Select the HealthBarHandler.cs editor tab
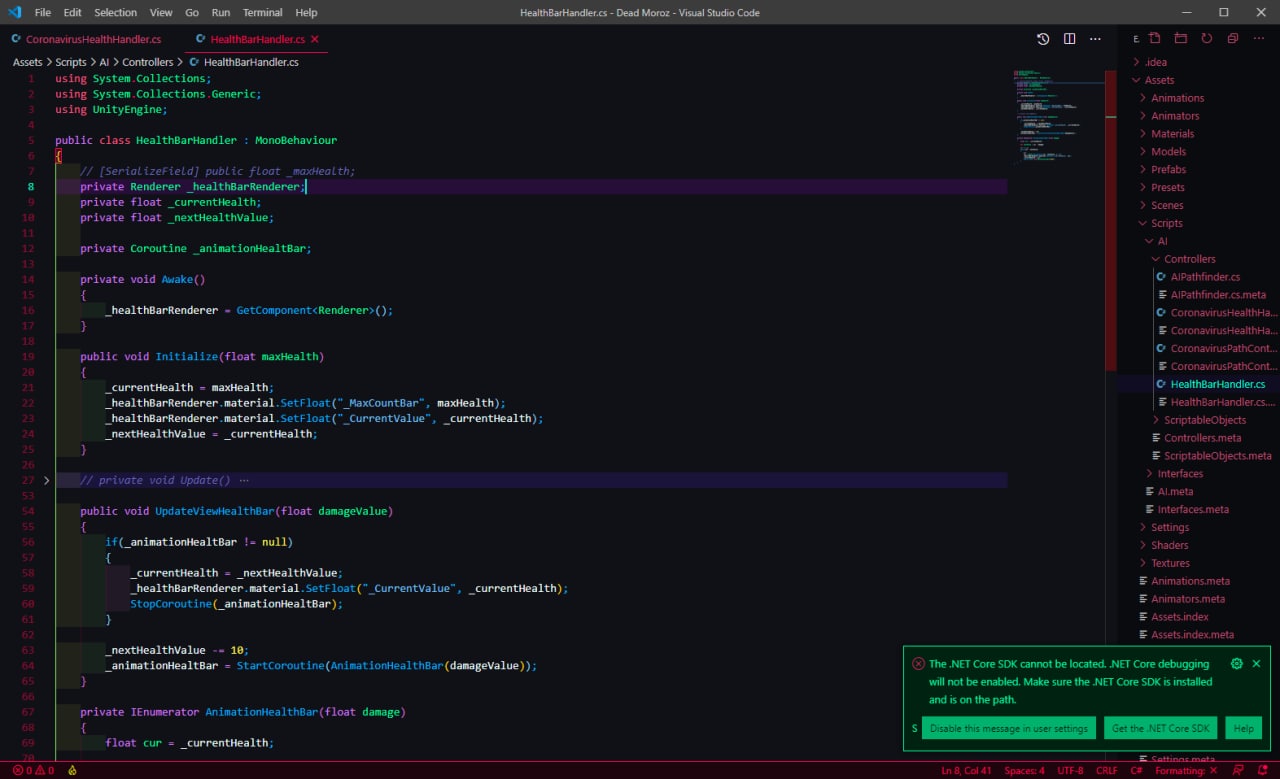The width and height of the screenshot is (1280, 779). (257, 39)
